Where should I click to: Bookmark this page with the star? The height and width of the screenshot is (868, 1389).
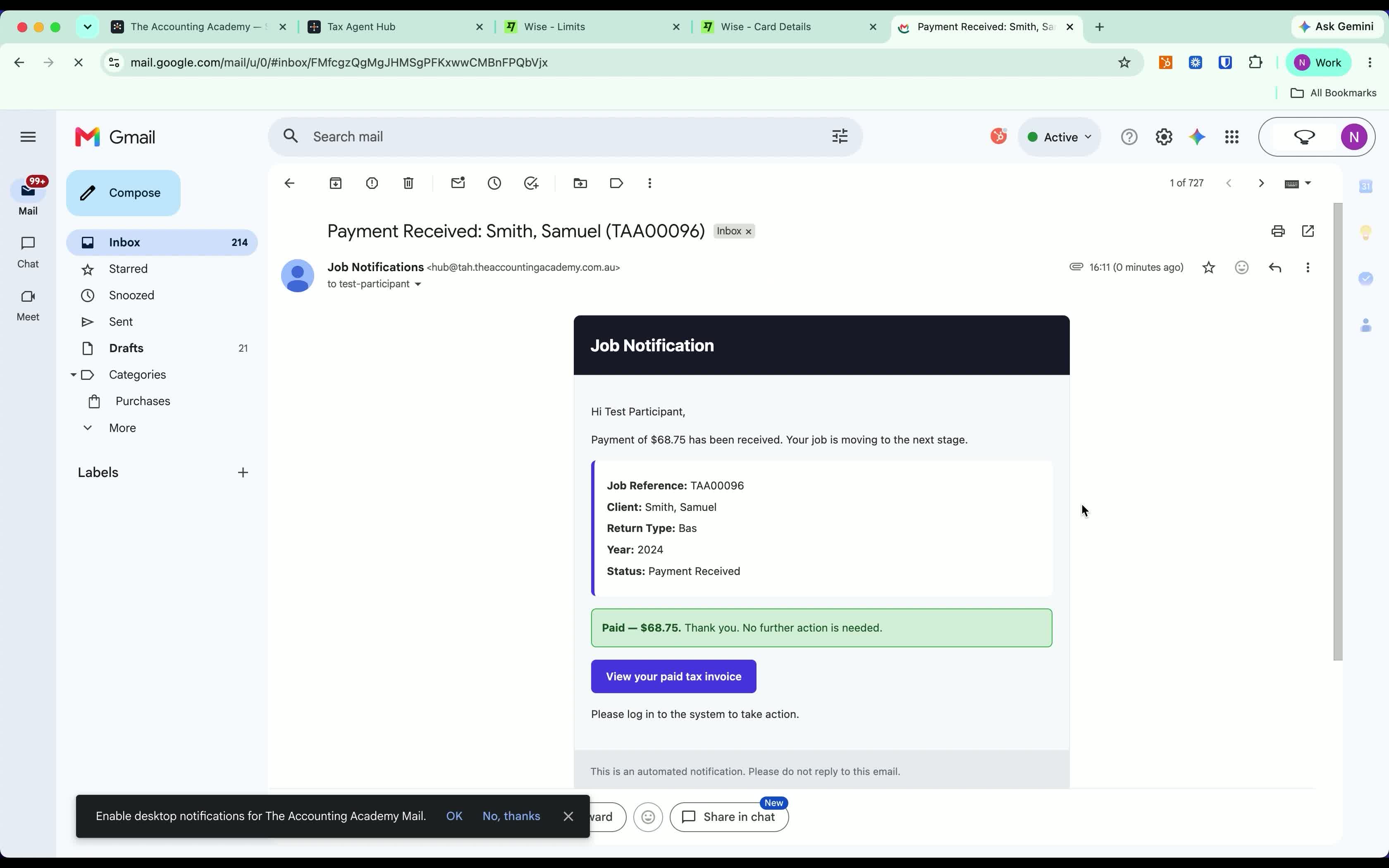[x=1124, y=62]
